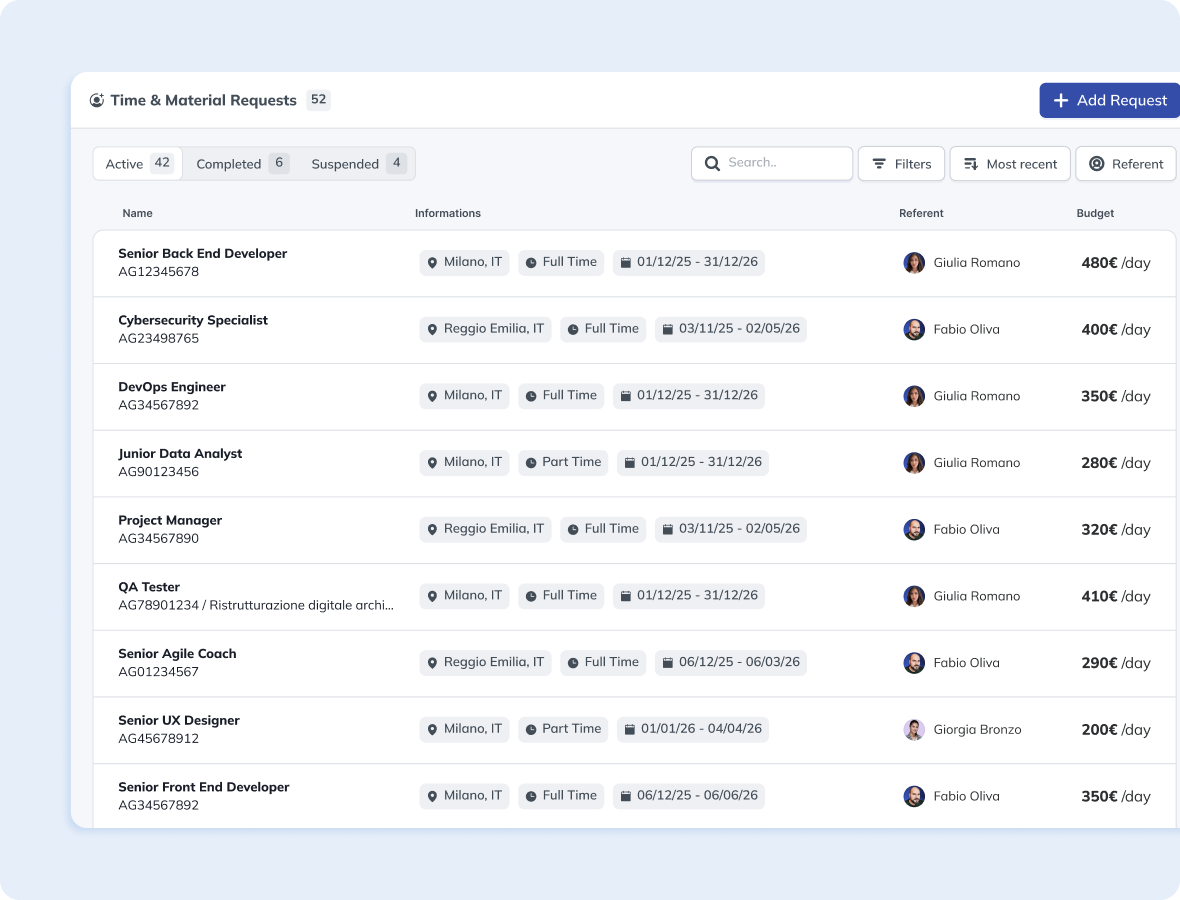Open the Most recent sort dropdown
1180x900 pixels.
pos(1010,164)
